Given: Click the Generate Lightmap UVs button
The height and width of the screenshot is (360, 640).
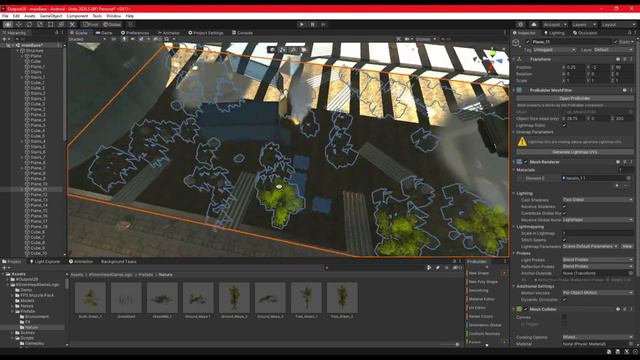Looking at the screenshot, I should pyautogui.click(x=575, y=152).
